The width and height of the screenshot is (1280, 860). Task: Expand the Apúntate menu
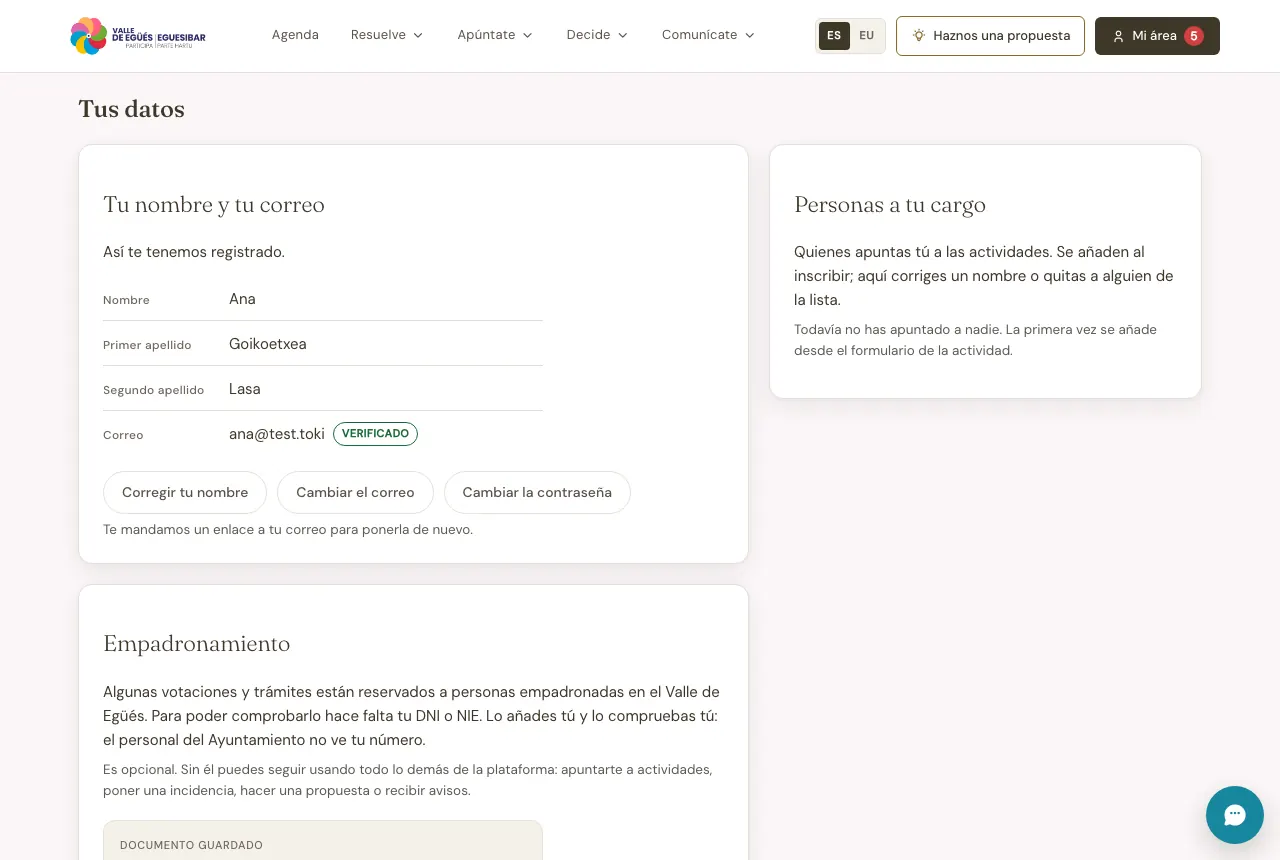pos(495,35)
